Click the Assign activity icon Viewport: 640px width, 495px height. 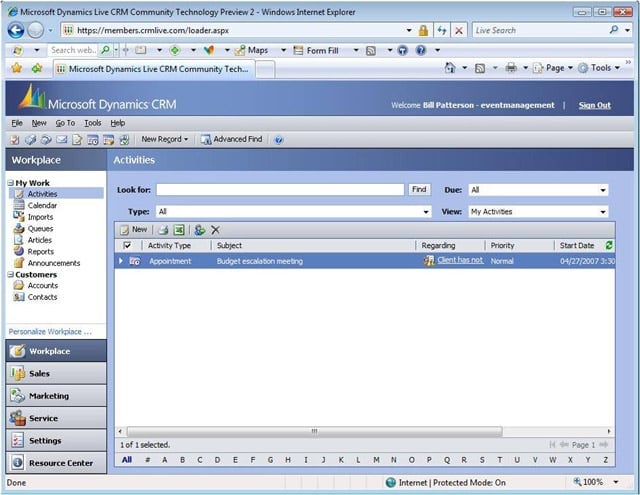[x=200, y=230]
